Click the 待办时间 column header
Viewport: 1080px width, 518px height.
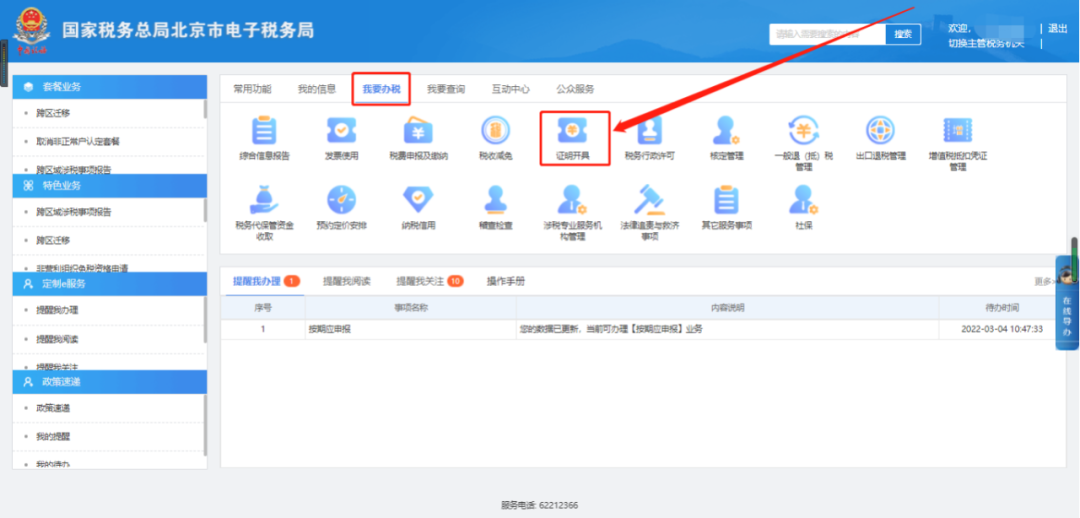click(x=1002, y=308)
